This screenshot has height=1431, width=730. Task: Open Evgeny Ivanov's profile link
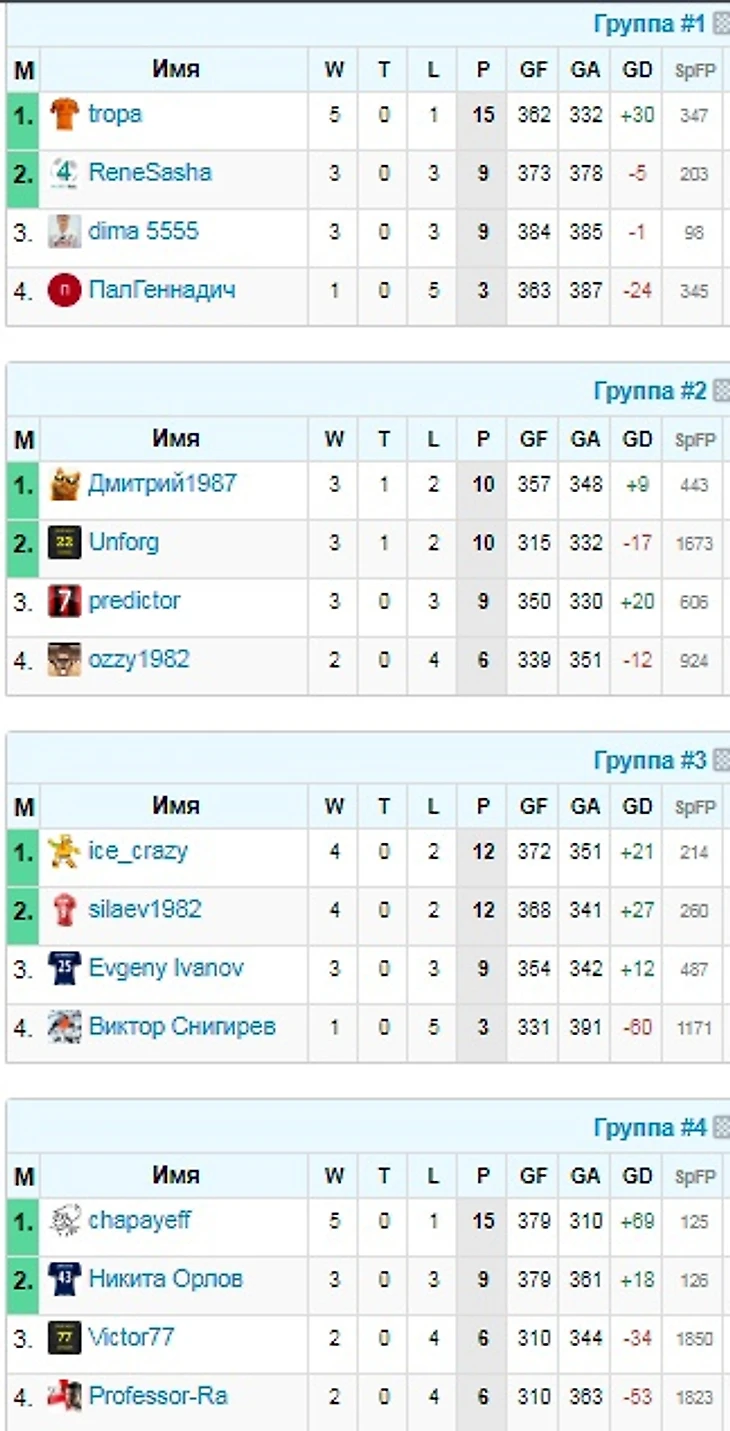pos(166,968)
